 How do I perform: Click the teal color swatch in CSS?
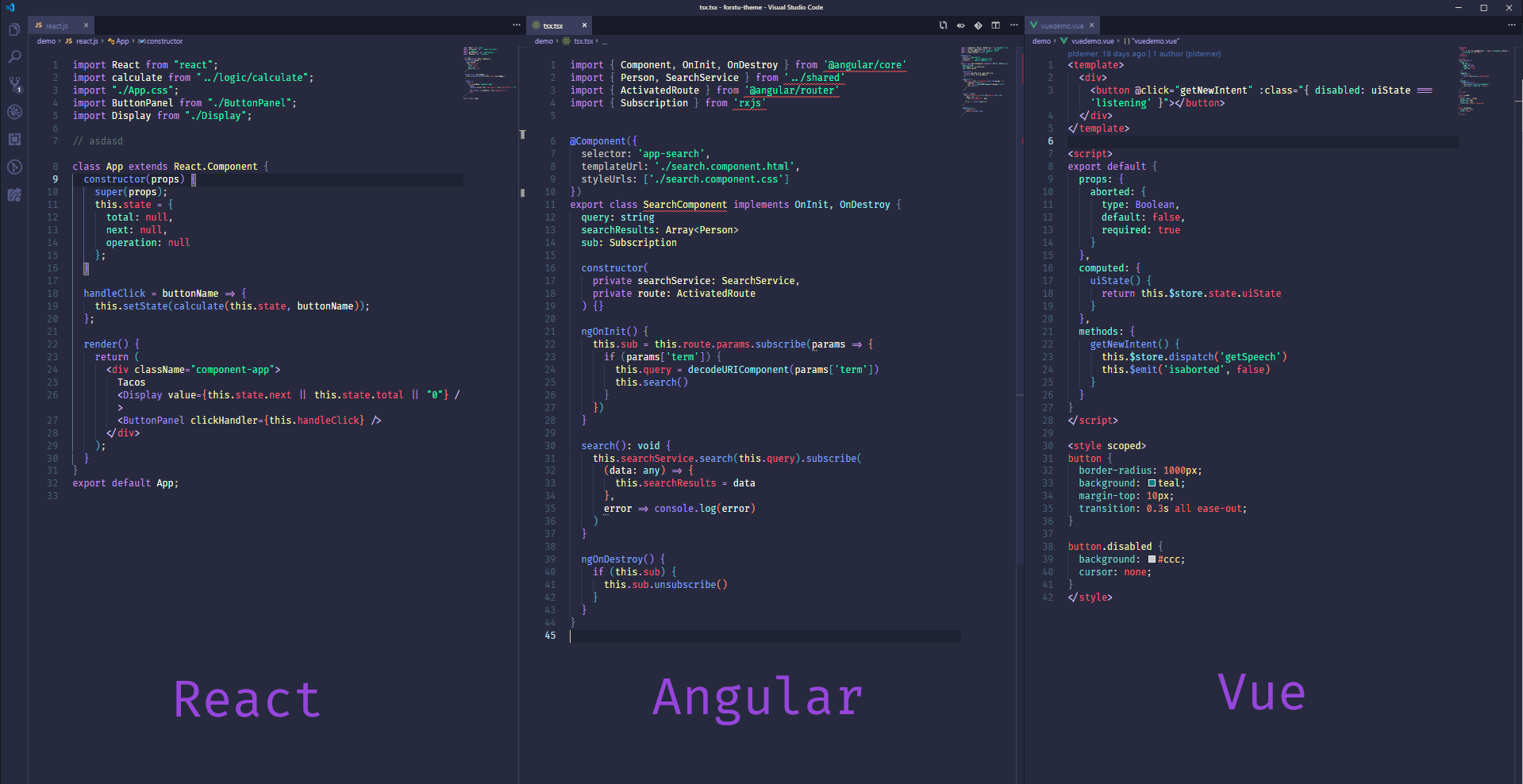[1152, 483]
